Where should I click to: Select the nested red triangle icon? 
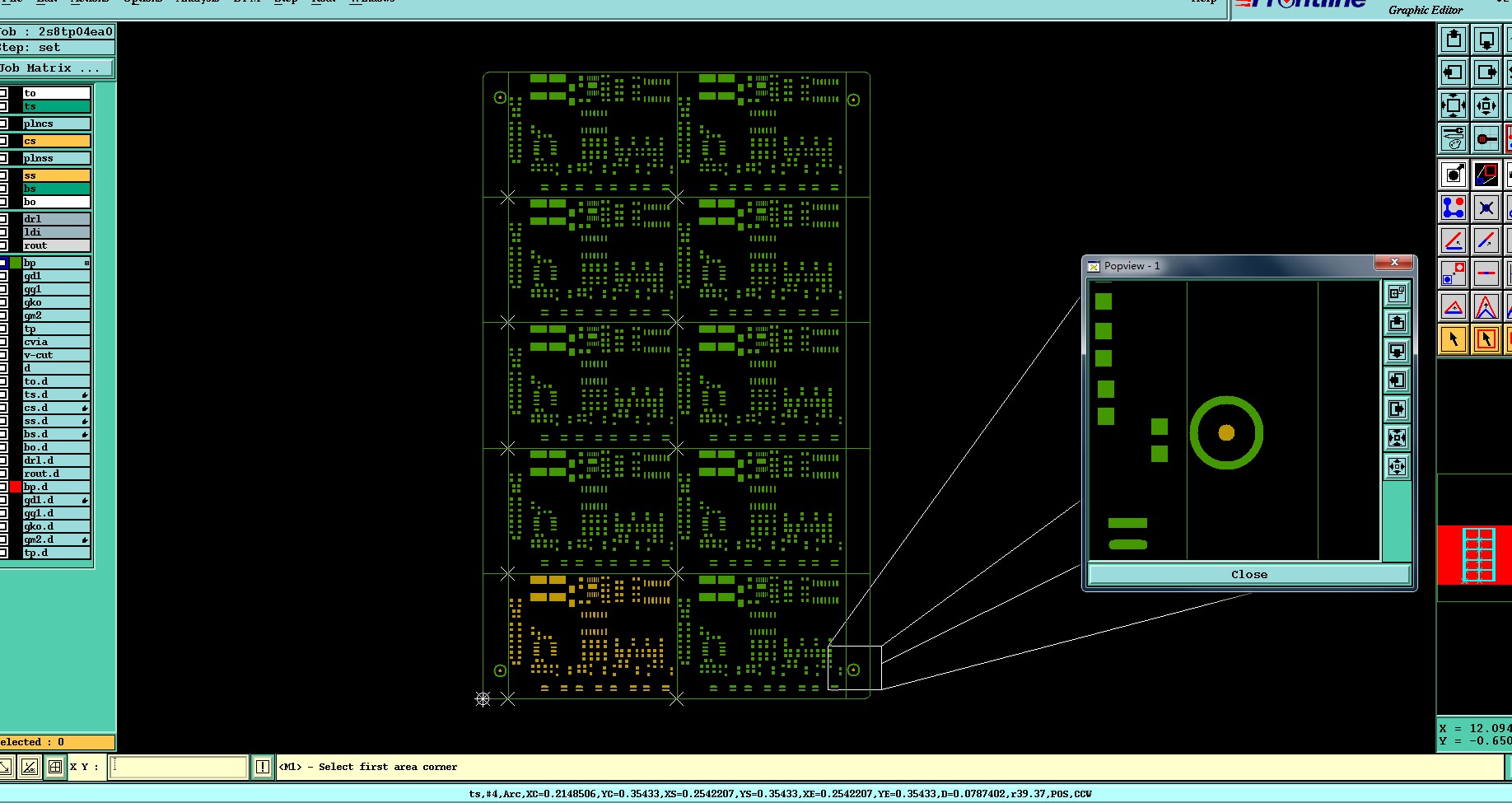[1486, 307]
